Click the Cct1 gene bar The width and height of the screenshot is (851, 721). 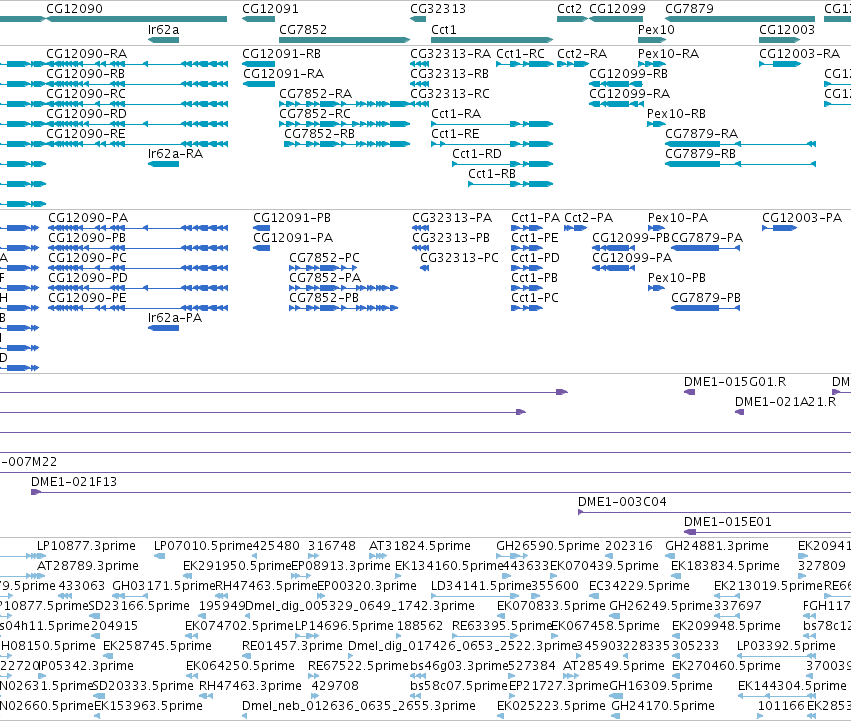click(x=492, y=40)
